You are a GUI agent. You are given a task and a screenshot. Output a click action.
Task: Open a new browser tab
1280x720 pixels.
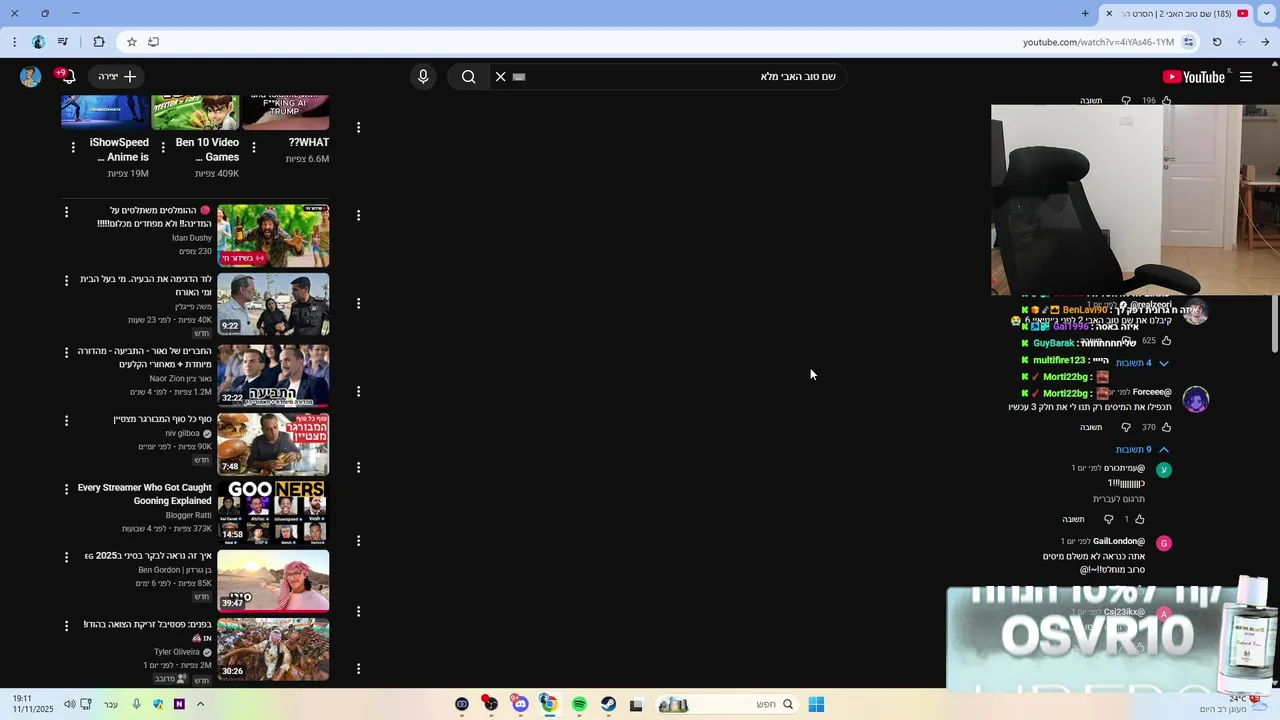[x=1085, y=13]
